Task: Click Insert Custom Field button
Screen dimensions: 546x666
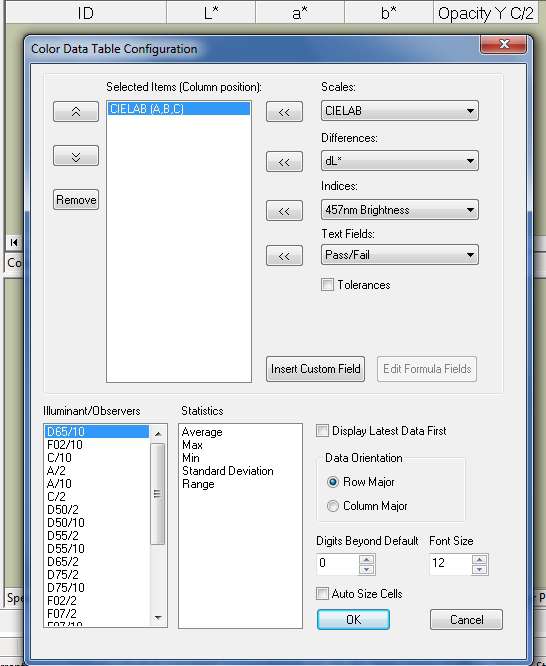Action: point(315,369)
